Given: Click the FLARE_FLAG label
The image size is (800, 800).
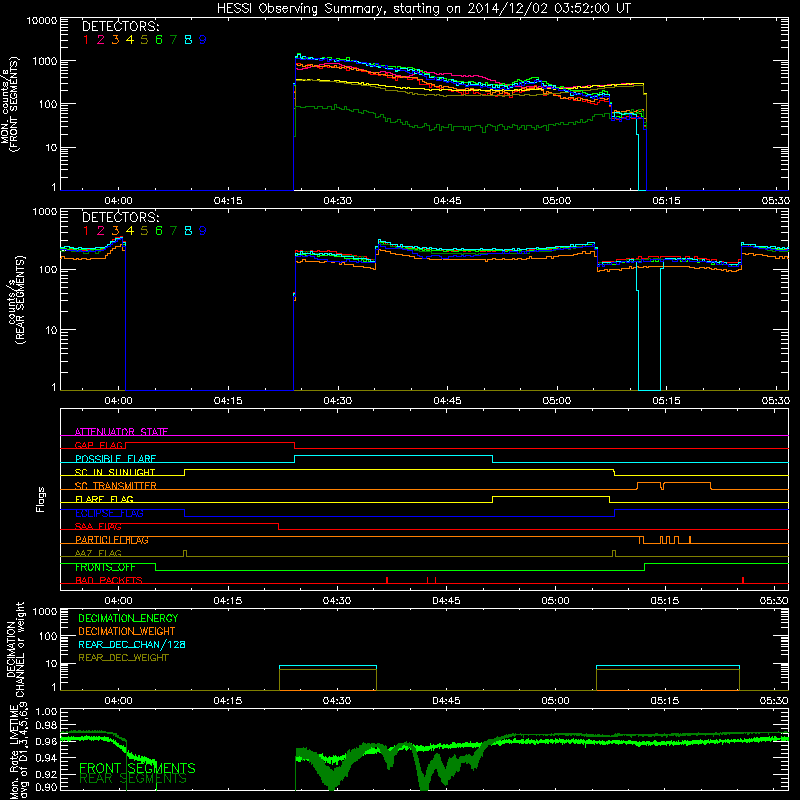Looking at the screenshot, I should click(104, 499).
